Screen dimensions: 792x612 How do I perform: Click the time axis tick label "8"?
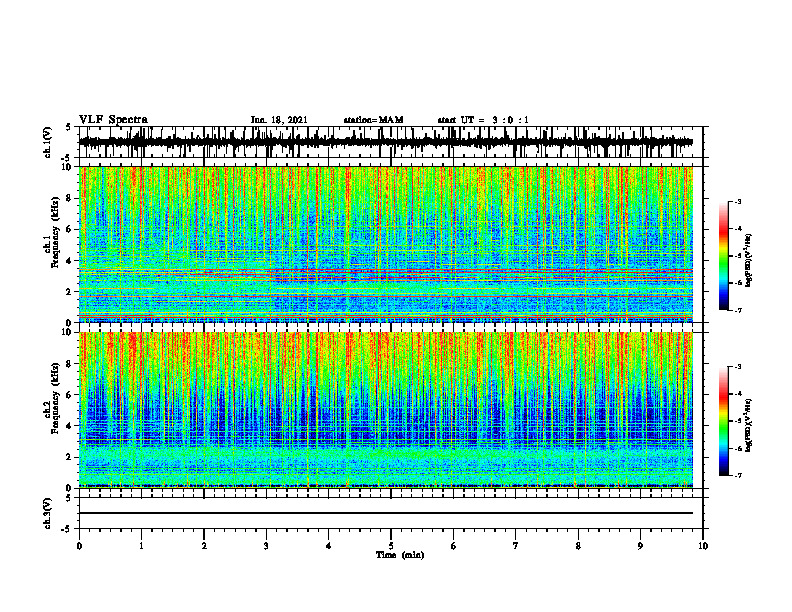click(578, 546)
